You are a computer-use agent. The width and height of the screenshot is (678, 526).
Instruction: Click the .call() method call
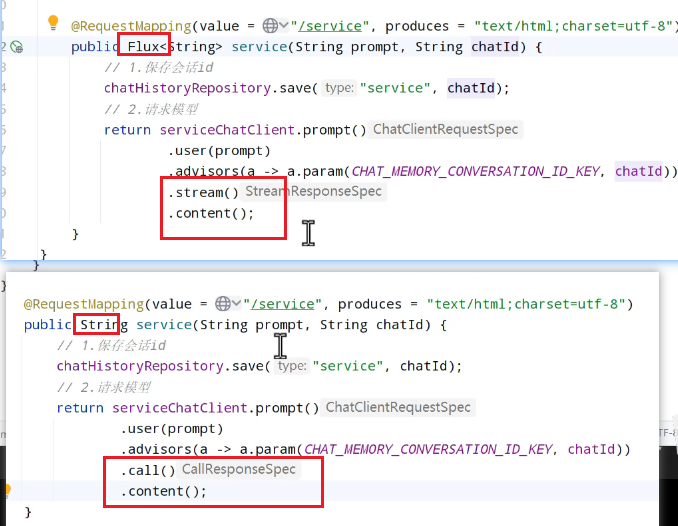click(148, 470)
